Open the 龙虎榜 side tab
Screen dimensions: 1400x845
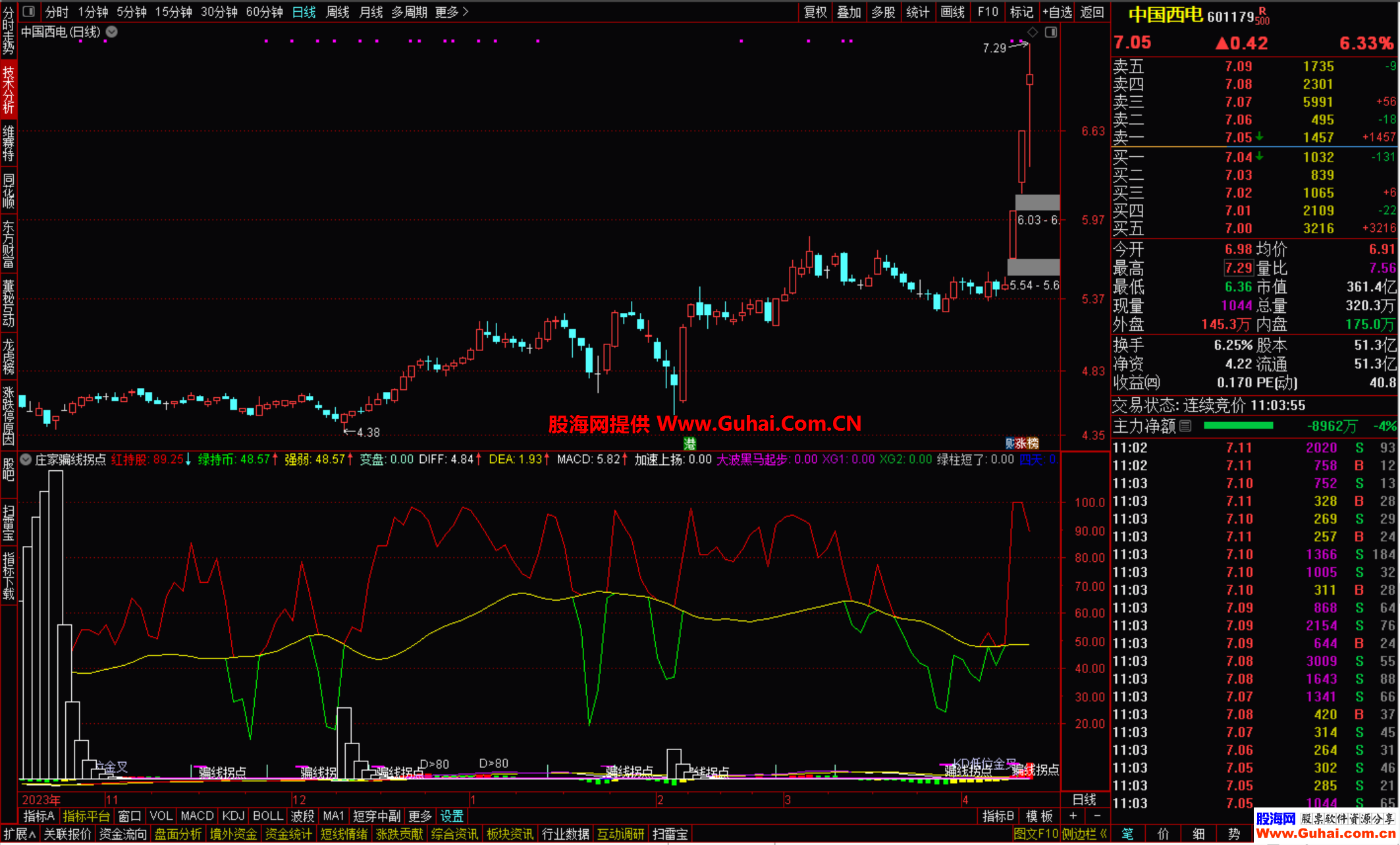click(9, 356)
